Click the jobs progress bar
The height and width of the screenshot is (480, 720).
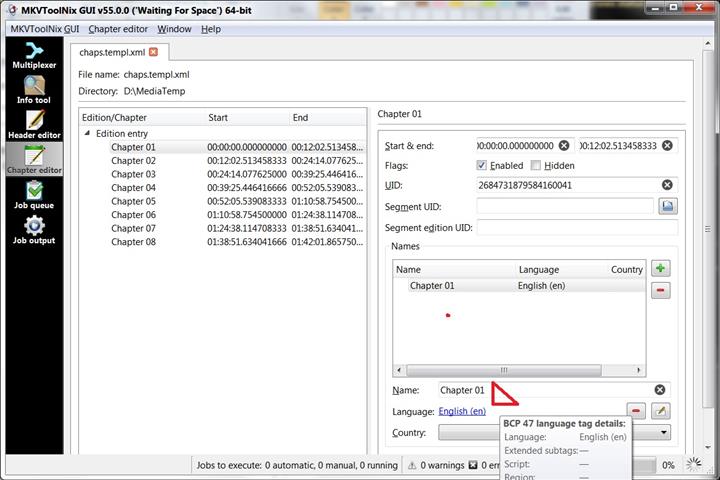pyautogui.click(x=643, y=465)
